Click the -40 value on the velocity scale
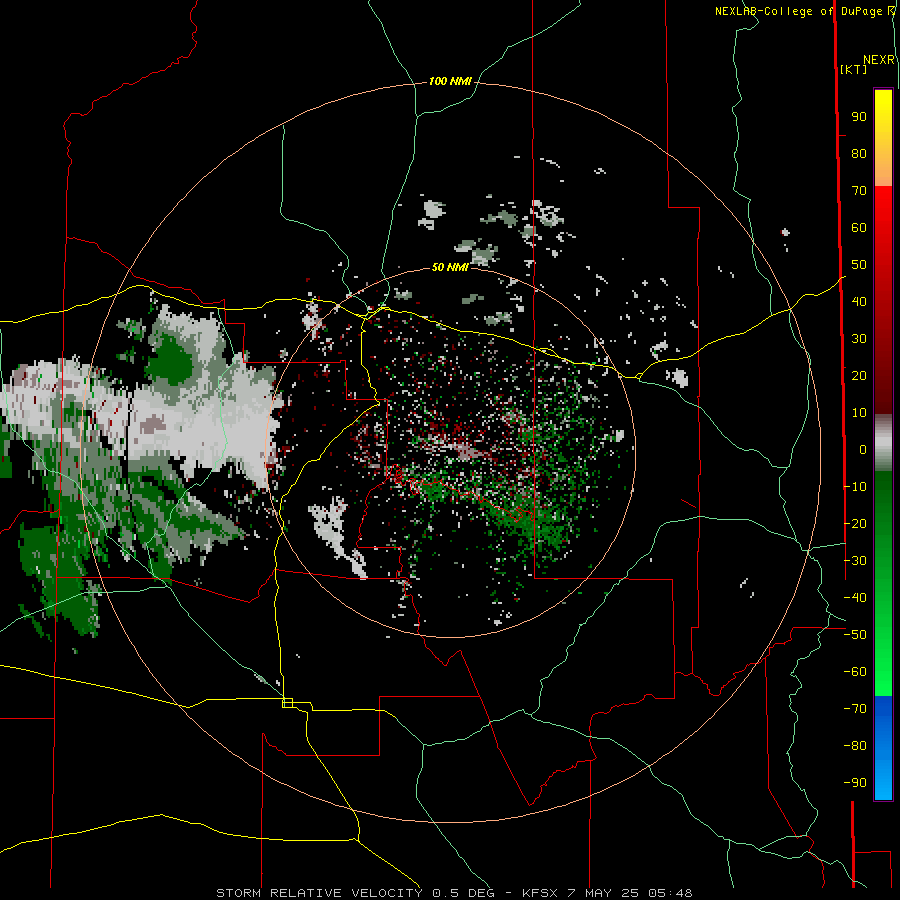The image size is (900, 900). 855,598
